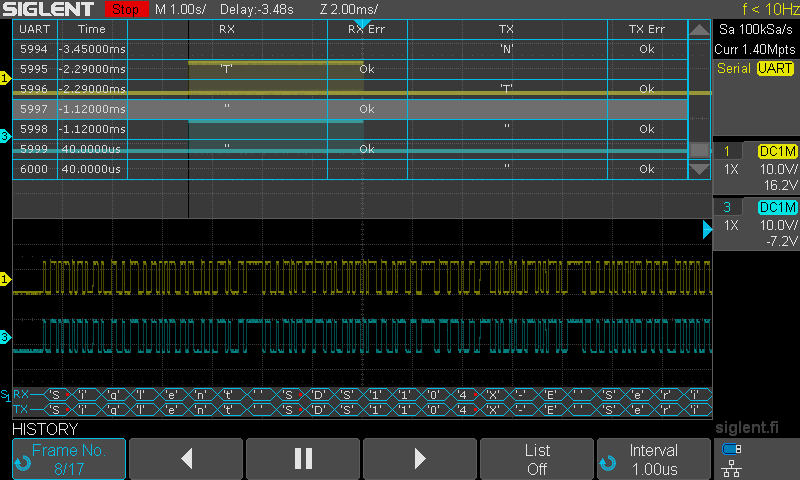Click the Sa 100kSa/s sample rate
The width and height of the screenshot is (800, 480).
coord(756,29)
